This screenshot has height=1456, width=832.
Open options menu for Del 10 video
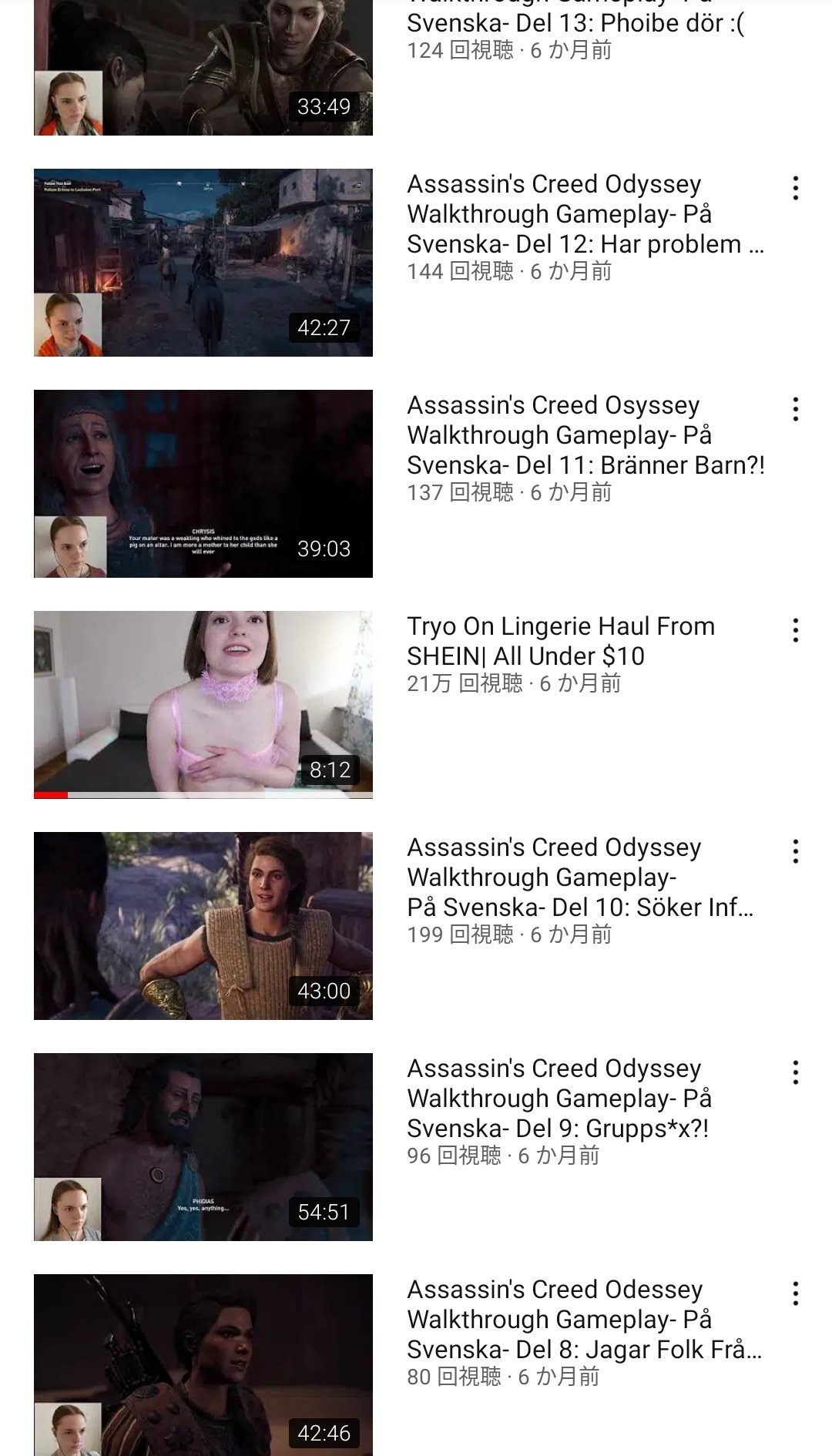(x=795, y=851)
